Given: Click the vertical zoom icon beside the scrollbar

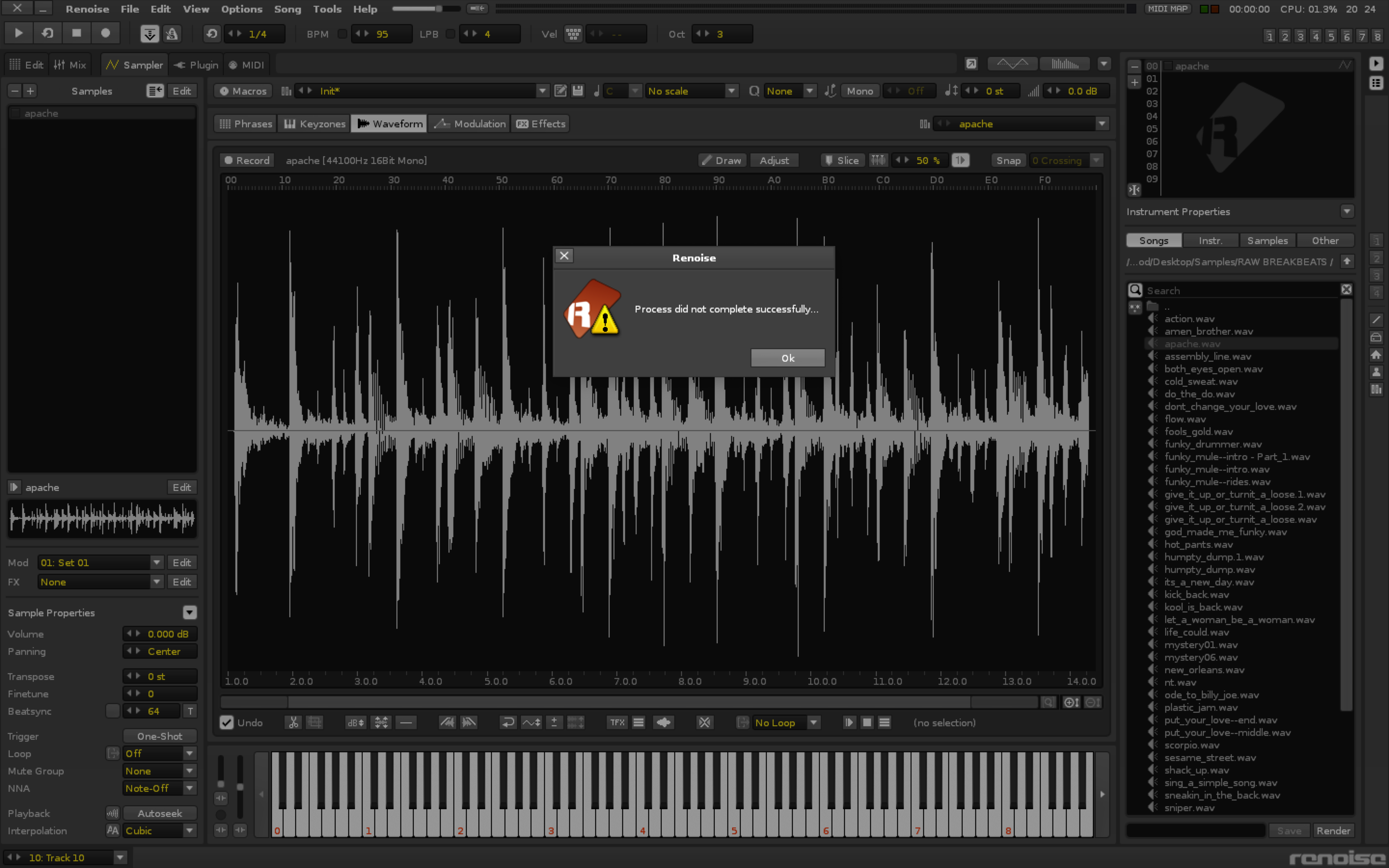Looking at the screenshot, I should 1071,702.
